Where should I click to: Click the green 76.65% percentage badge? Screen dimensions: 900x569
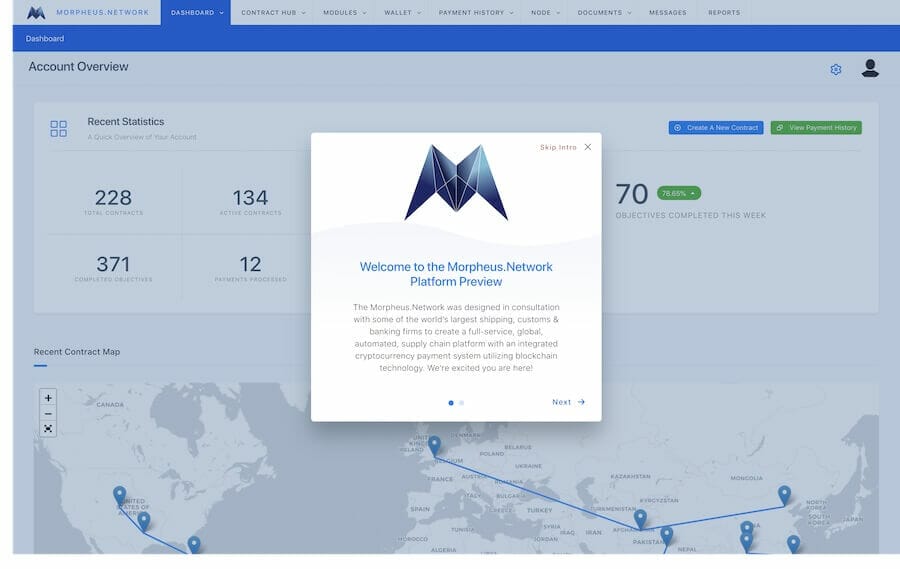tap(679, 193)
